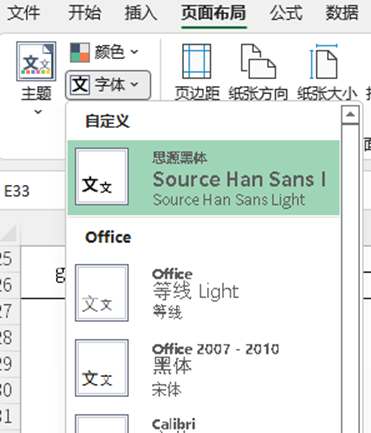Switch to the 开始 tab
Screen dimensions: 371x433
(84, 13)
